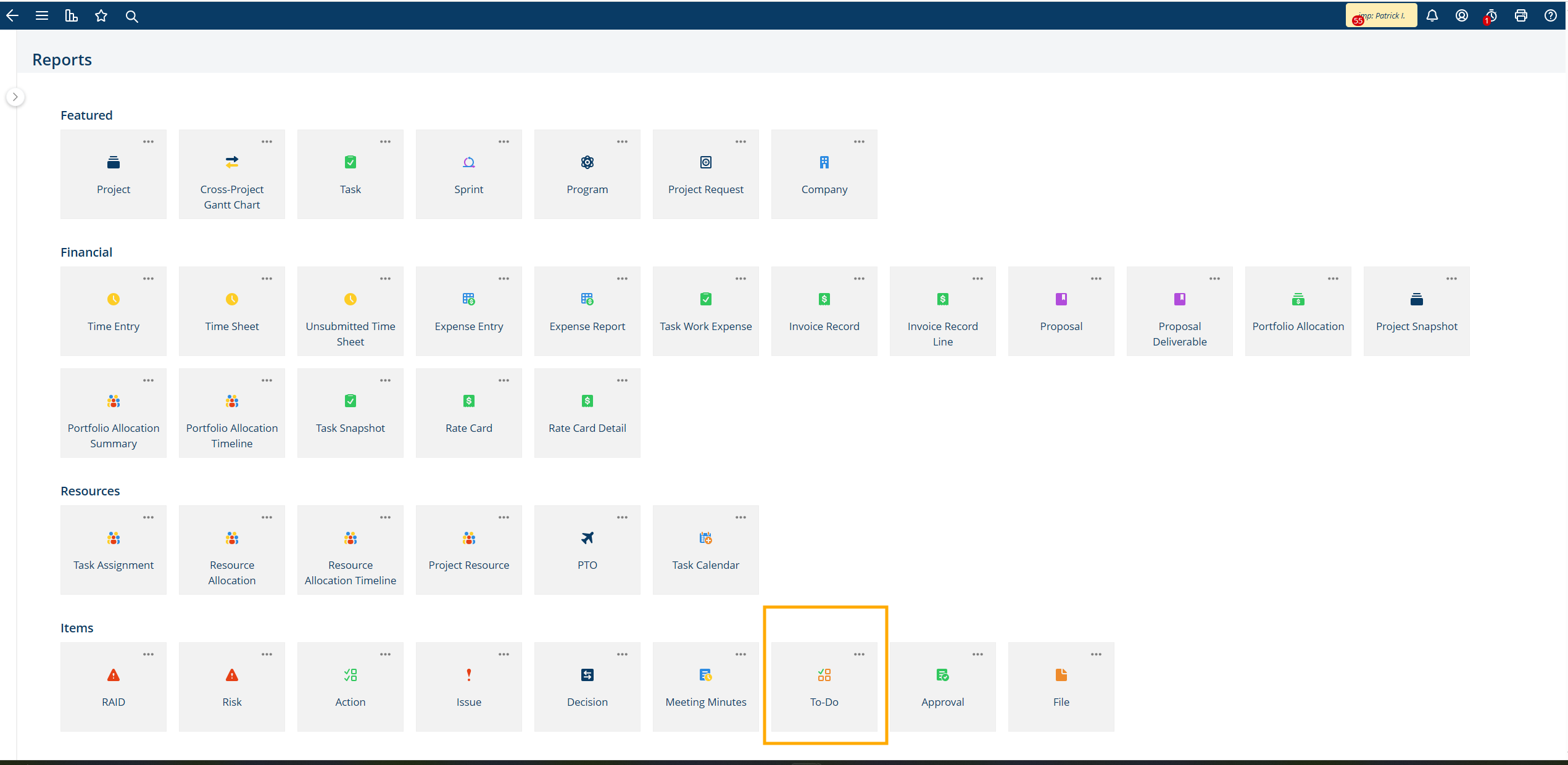Screen dimensions: 1568x765
Task: Open the RAID report tile
Action: pyautogui.click(x=114, y=687)
